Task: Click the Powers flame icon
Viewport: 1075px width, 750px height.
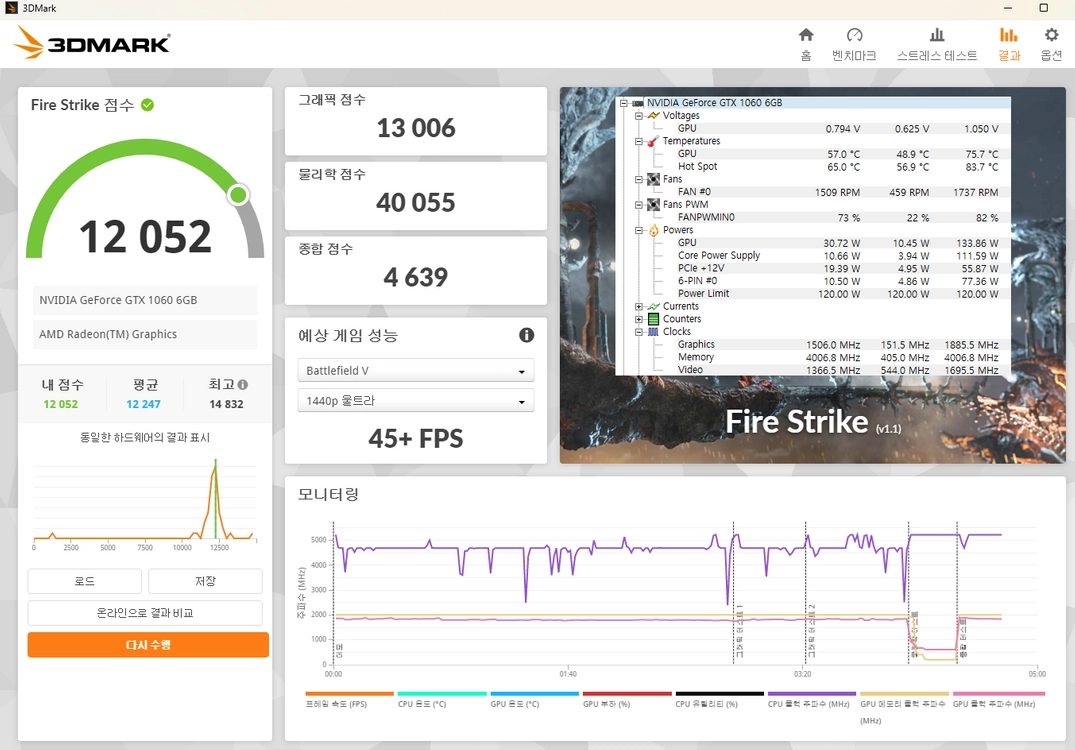Action: click(653, 230)
